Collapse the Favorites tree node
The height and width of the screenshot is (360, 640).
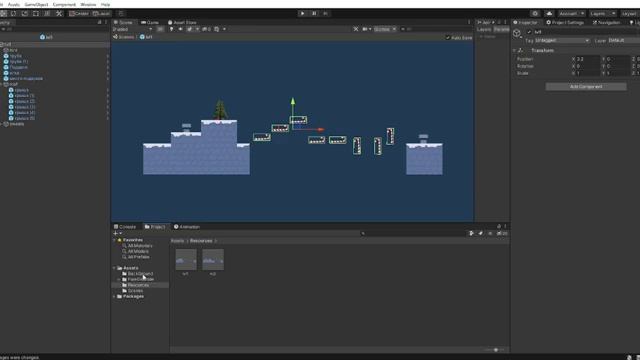point(114,240)
